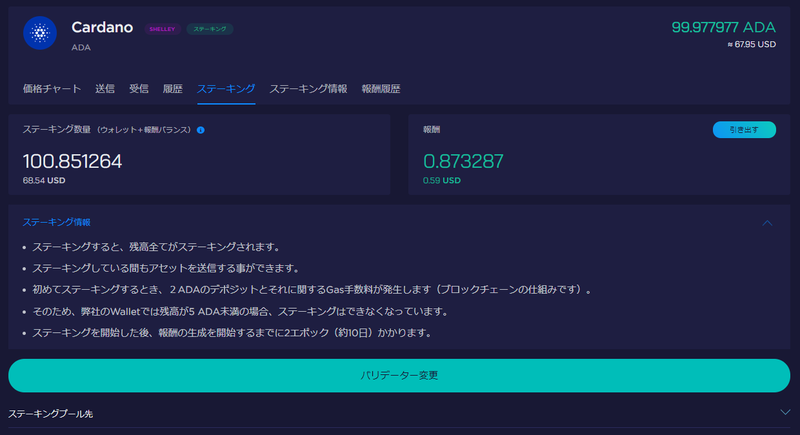This screenshot has width=800, height=435.
Task: Open the 履歴 tab
Action: [172, 89]
